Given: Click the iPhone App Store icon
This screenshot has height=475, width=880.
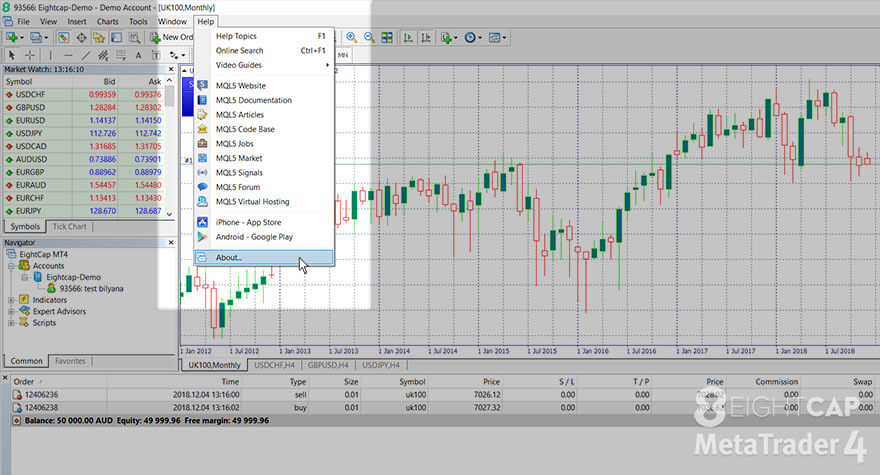Looking at the screenshot, I should (203, 222).
